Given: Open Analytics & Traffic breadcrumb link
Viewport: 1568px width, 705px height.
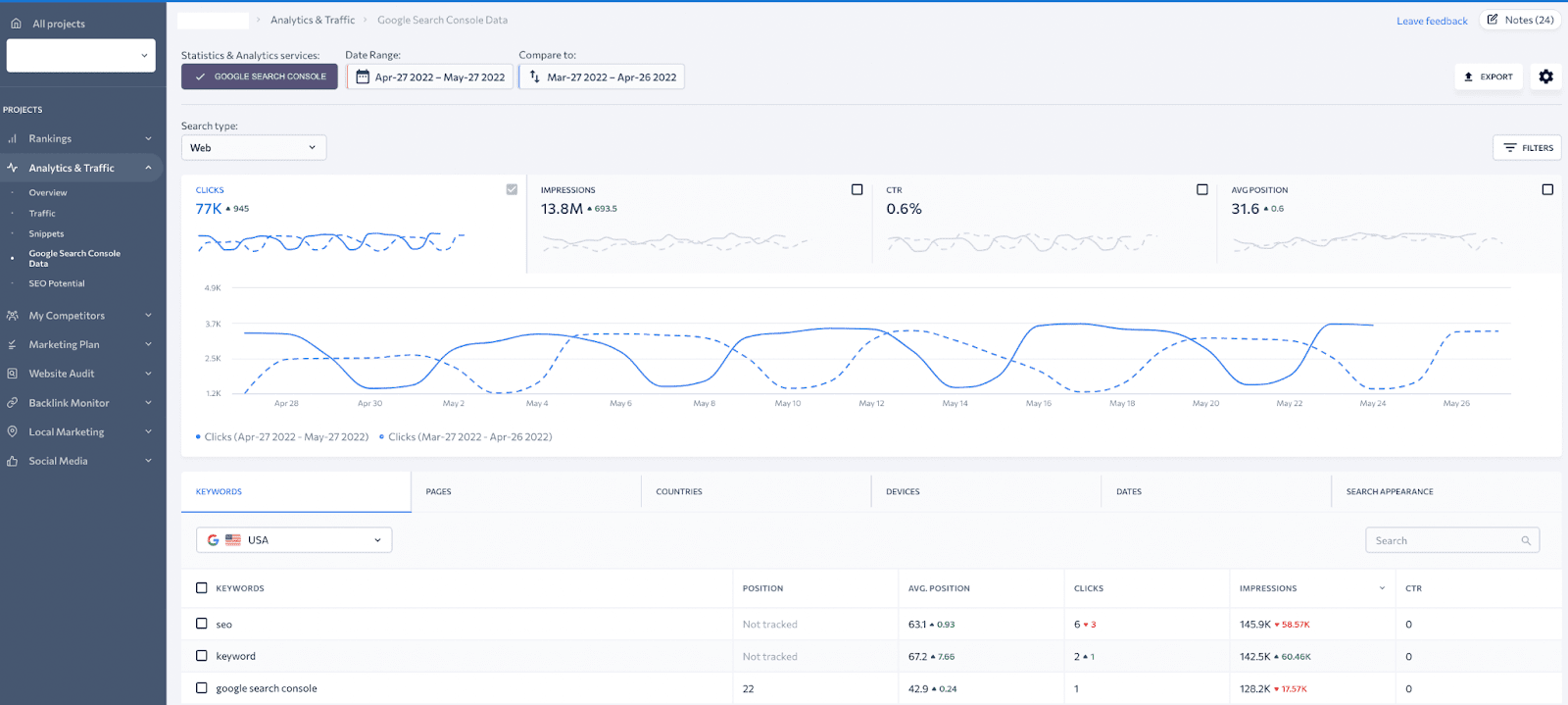Looking at the screenshot, I should 313,20.
